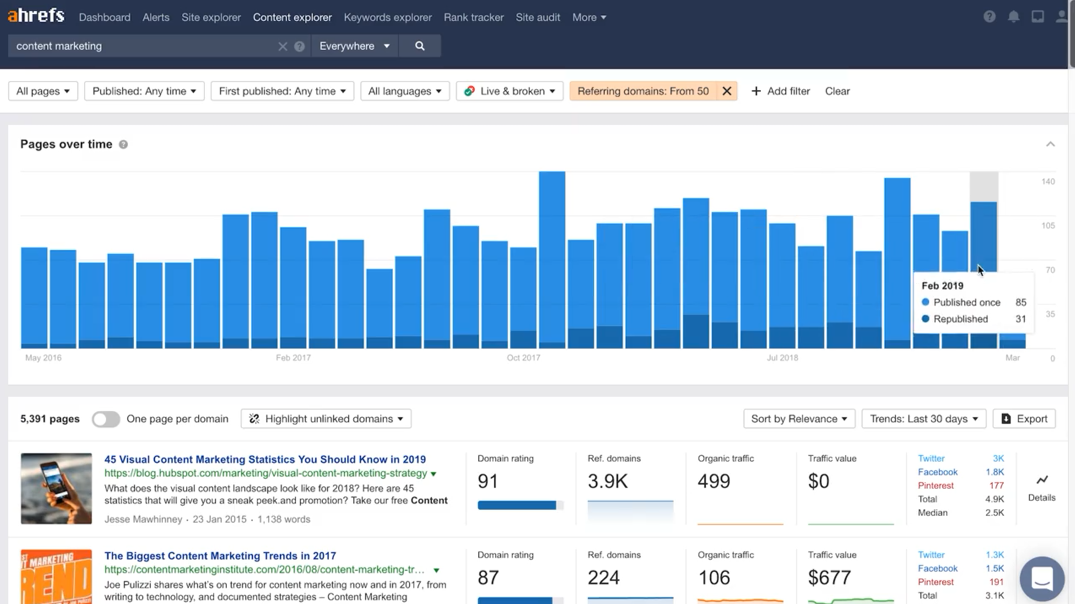This screenshot has width=1075, height=604.
Task: Click Referring domains: From 50 filter
Action: click(643, 91)
